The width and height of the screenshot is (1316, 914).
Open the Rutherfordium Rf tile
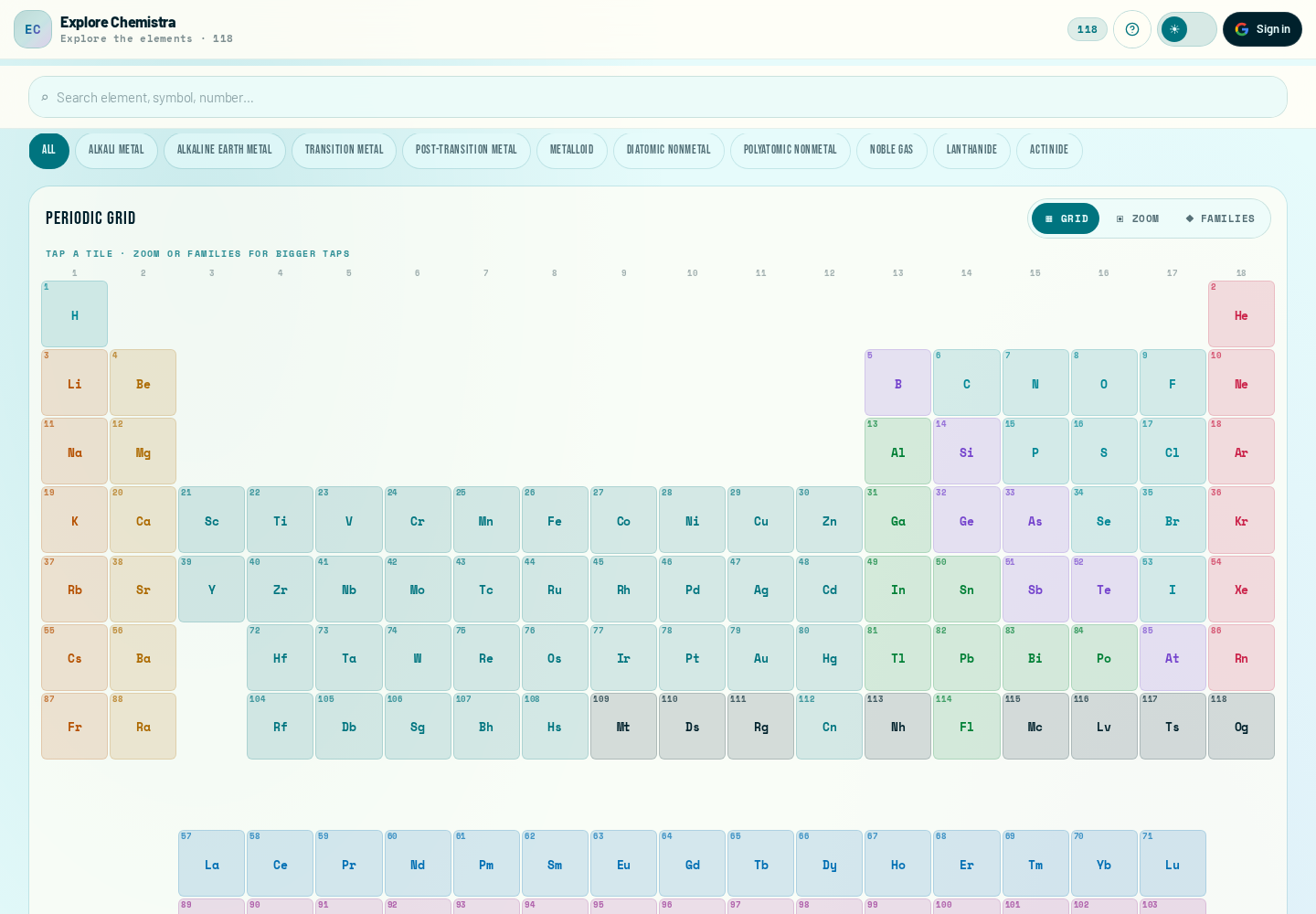pyautogui.click(x=281, y=727)
